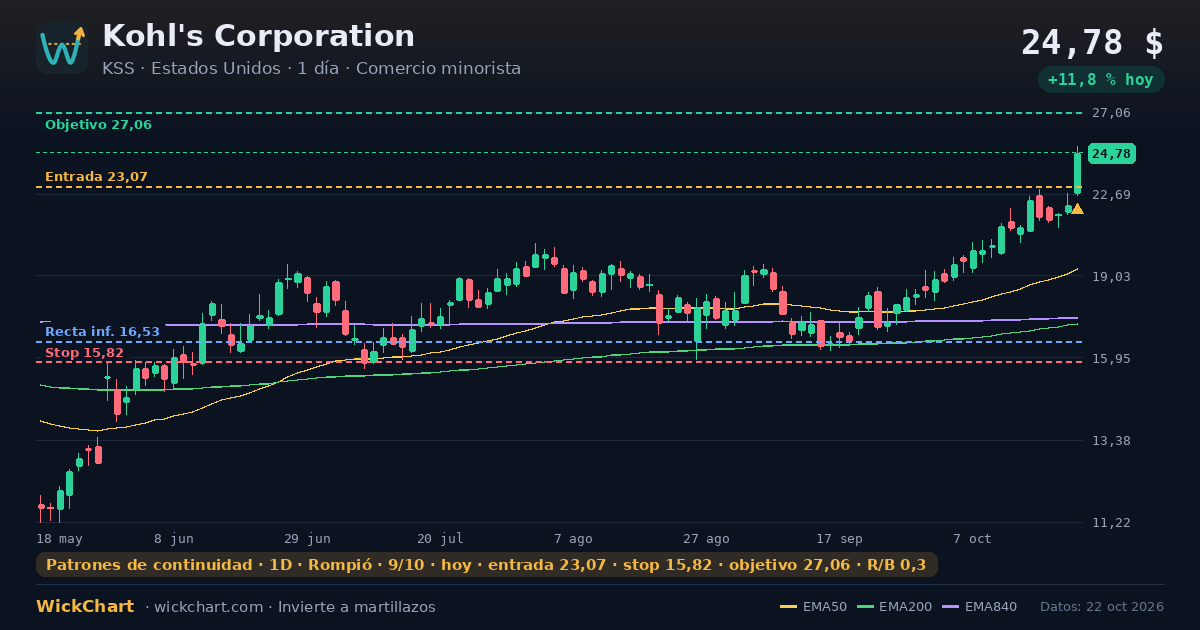This screenshot has height=630, width=1200.
Task: Click the green 24,78 current price tag
Action: click(x=1111, y=154)
